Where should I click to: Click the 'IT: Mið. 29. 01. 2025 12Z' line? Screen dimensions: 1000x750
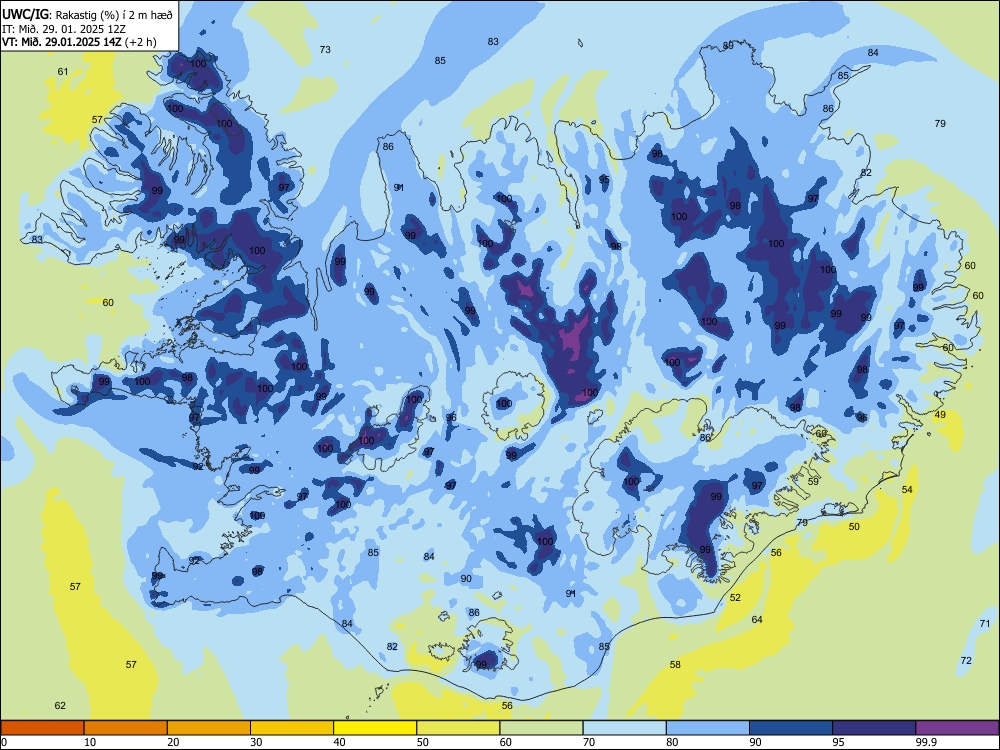pyautogui.click(x=64, y=29)
